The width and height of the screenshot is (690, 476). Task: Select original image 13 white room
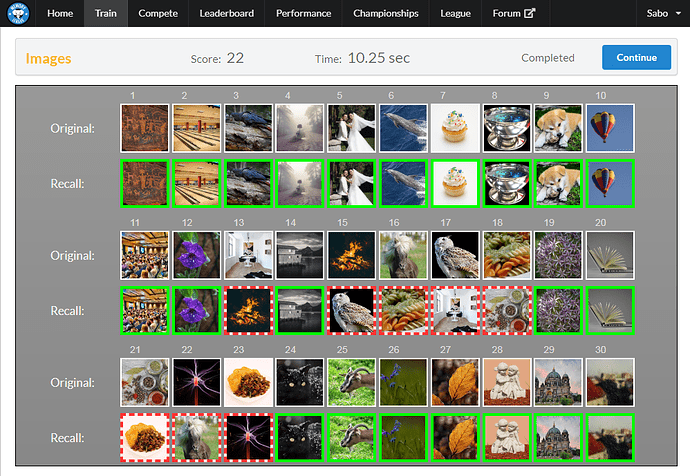pyautogui.click(x=248, y=255)
